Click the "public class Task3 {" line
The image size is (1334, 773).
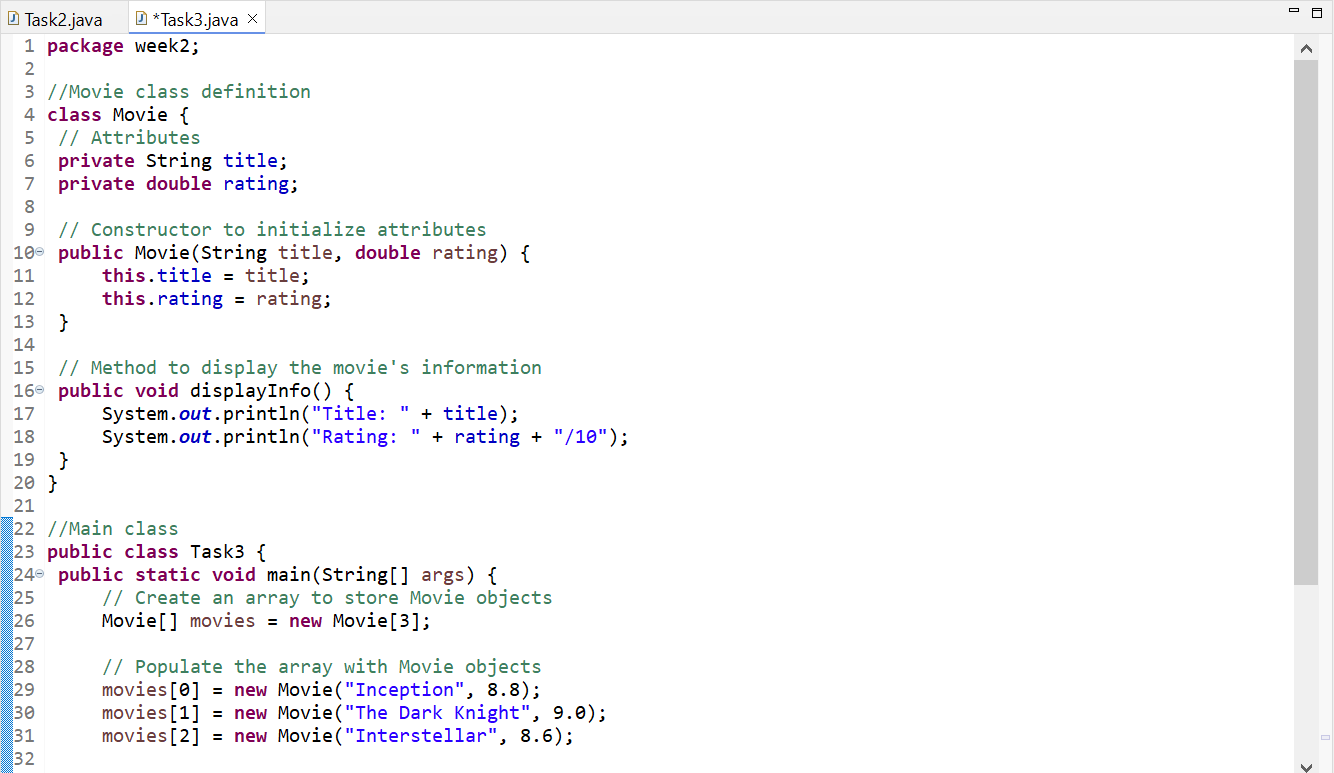click(157, 552)
